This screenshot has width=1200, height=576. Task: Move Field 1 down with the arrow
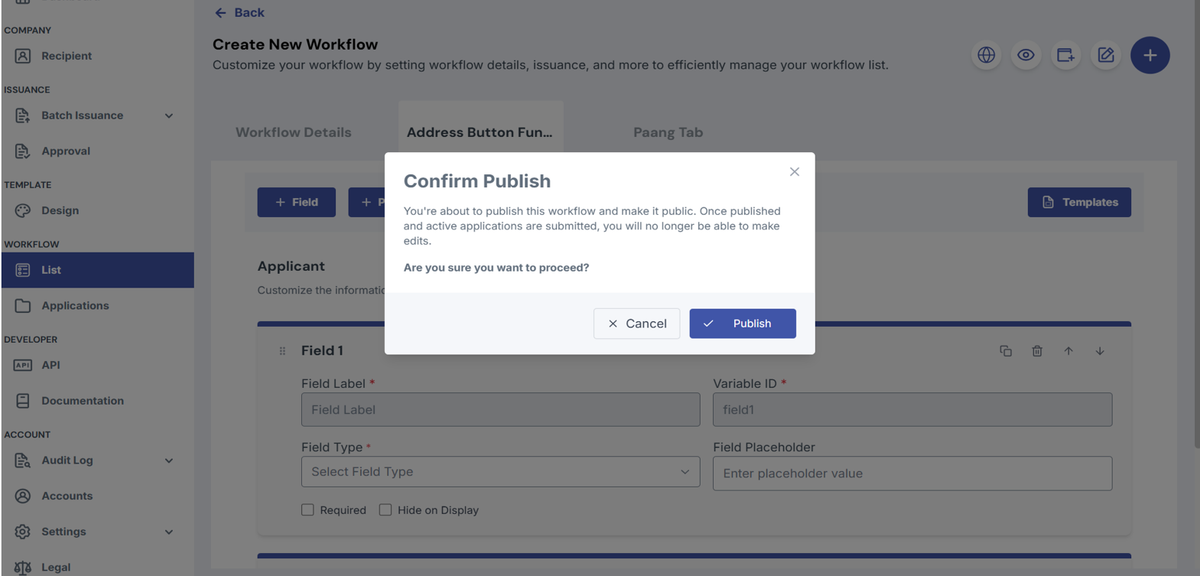click(x=1100, y=351)
